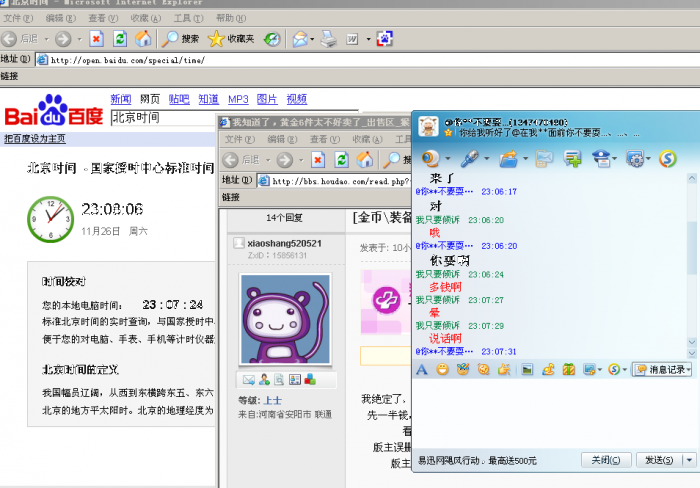Click the music sharing note icon

pos(548,369)
